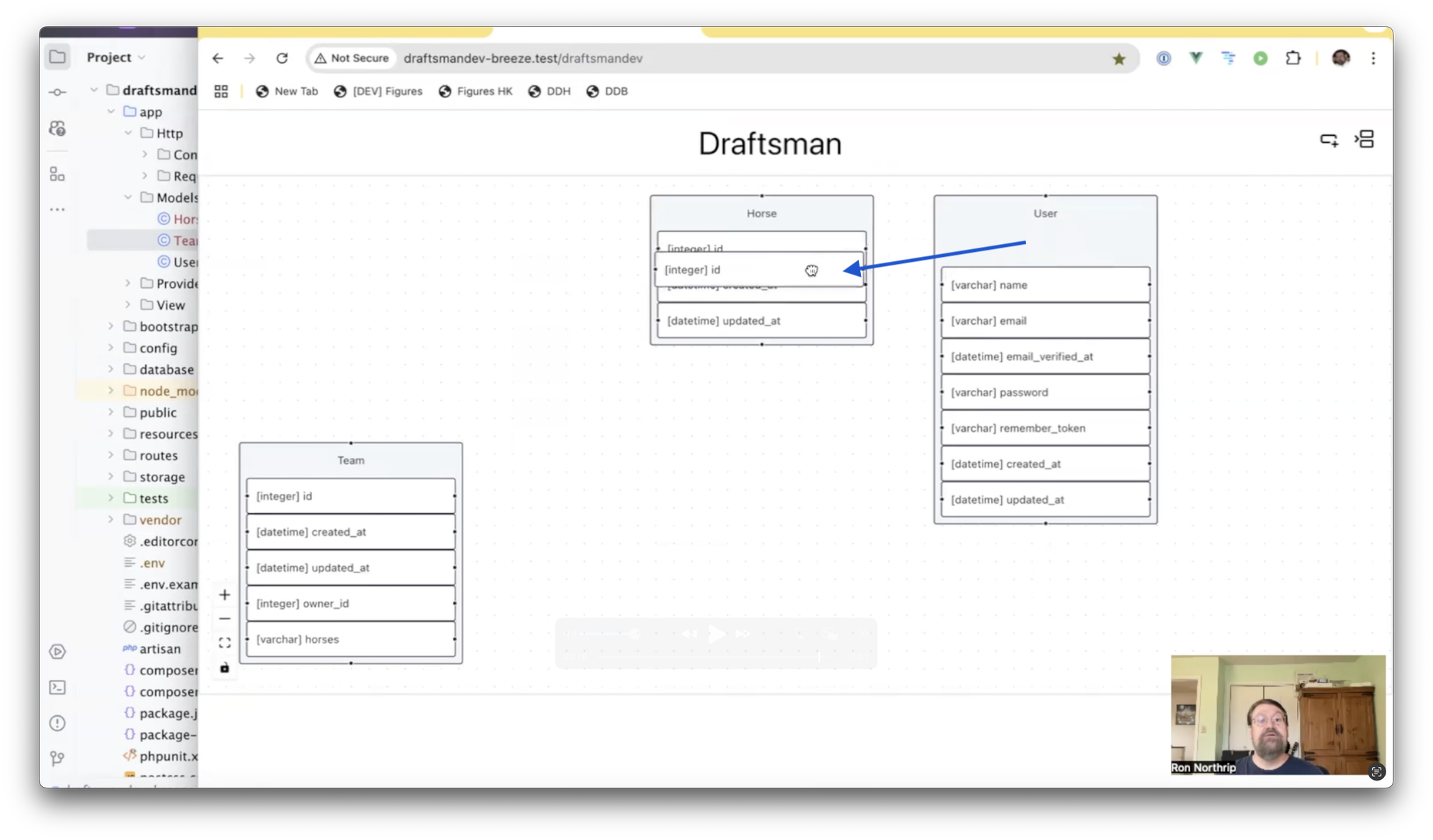Bookmark the page with the star icon
Screen dimensions: 1433x840
click(x=1119, y=59)
